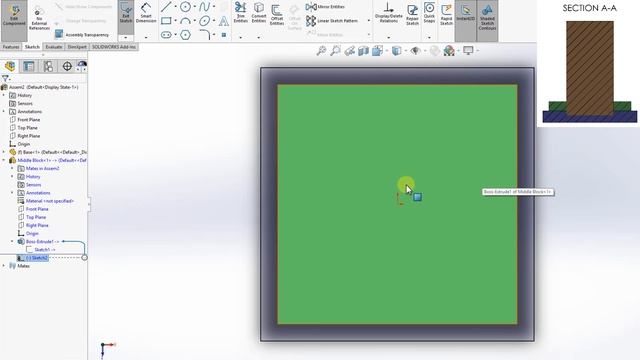Image resolution: width=640 pixels, height=360 pixels.
Task: Select the Ellipse sketch tool
Action: 204,20
